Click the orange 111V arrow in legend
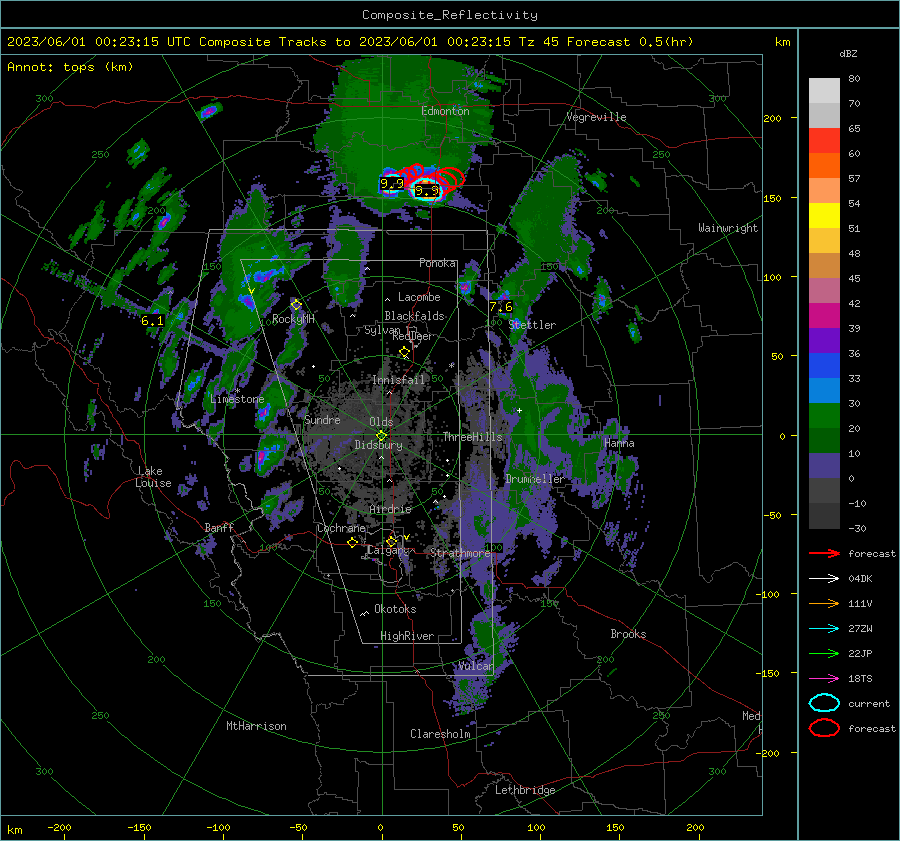Viewport: 900px width, 841px height. [824, 603]
